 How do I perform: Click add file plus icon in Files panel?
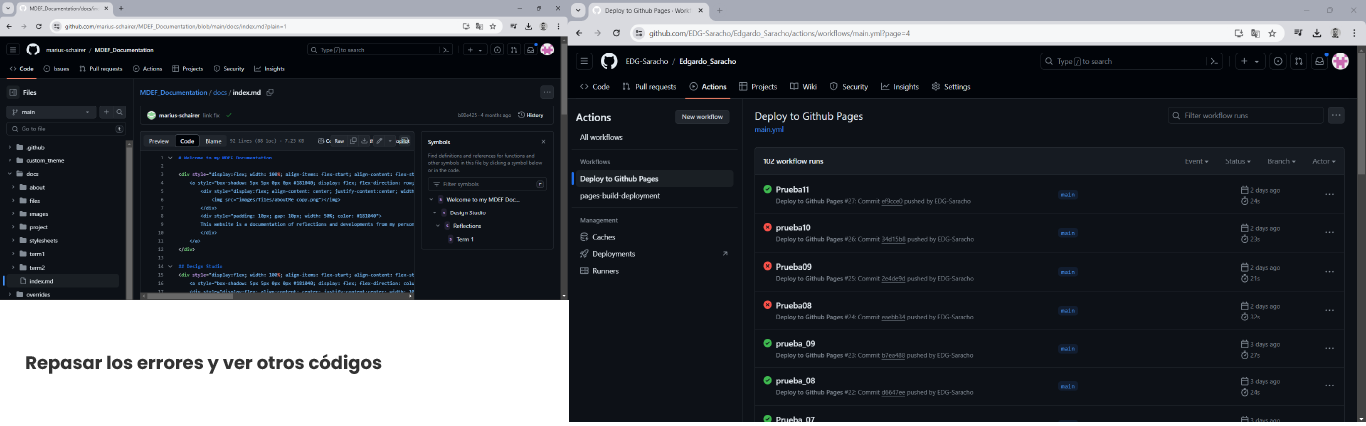point(106,112)
